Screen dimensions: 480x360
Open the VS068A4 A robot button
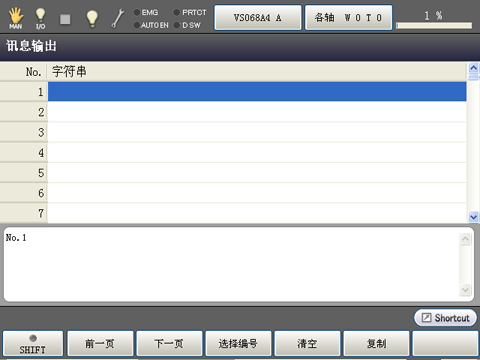tap(258, 18)
